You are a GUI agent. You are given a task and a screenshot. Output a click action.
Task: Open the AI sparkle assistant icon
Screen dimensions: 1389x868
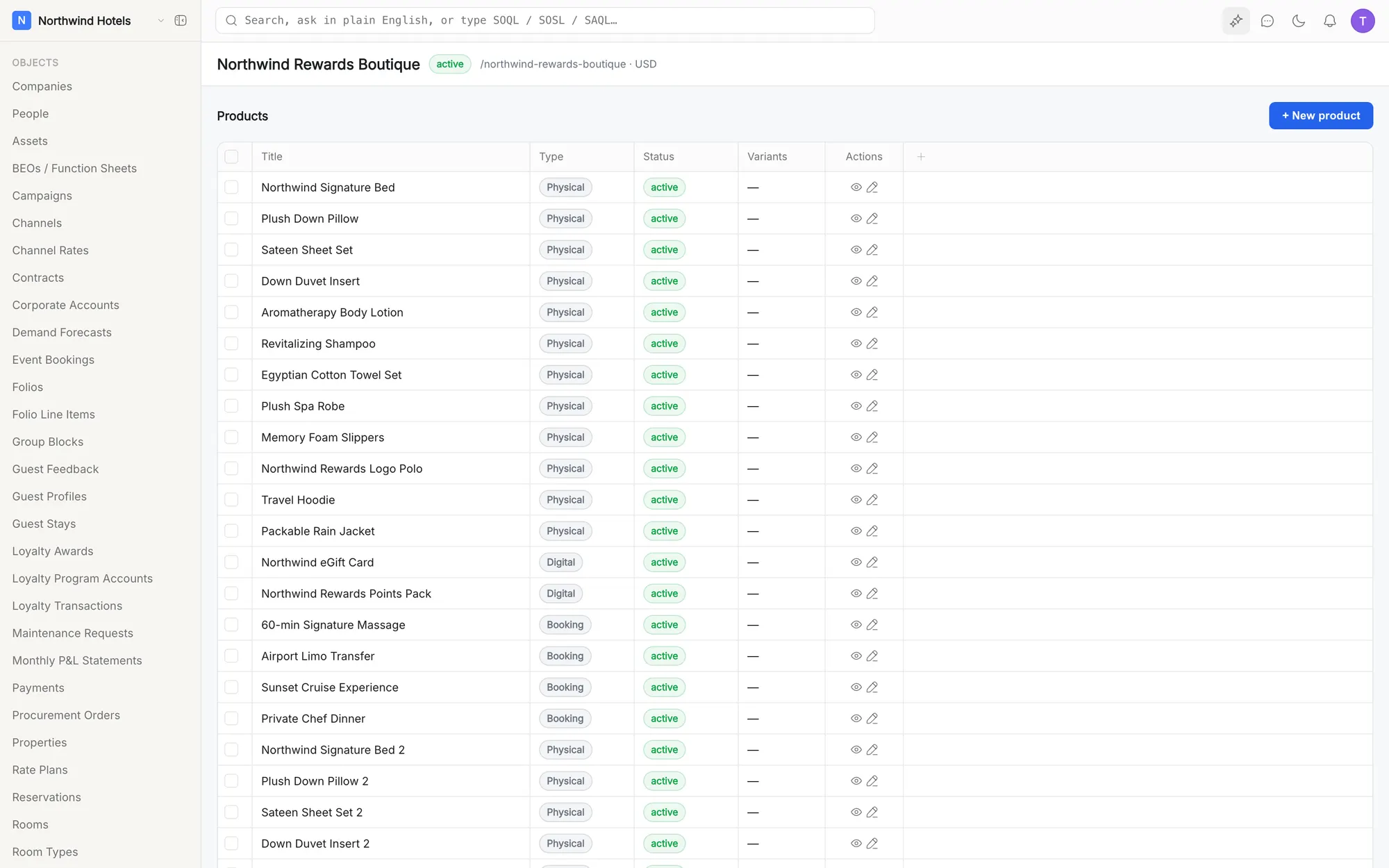1236,21
